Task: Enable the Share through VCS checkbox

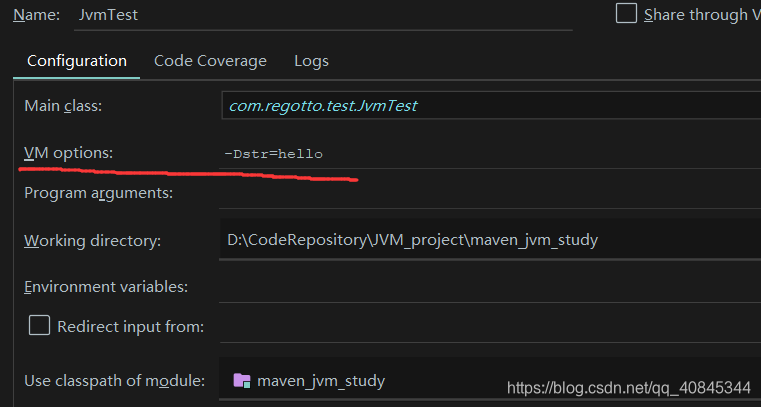Action: 626,13
